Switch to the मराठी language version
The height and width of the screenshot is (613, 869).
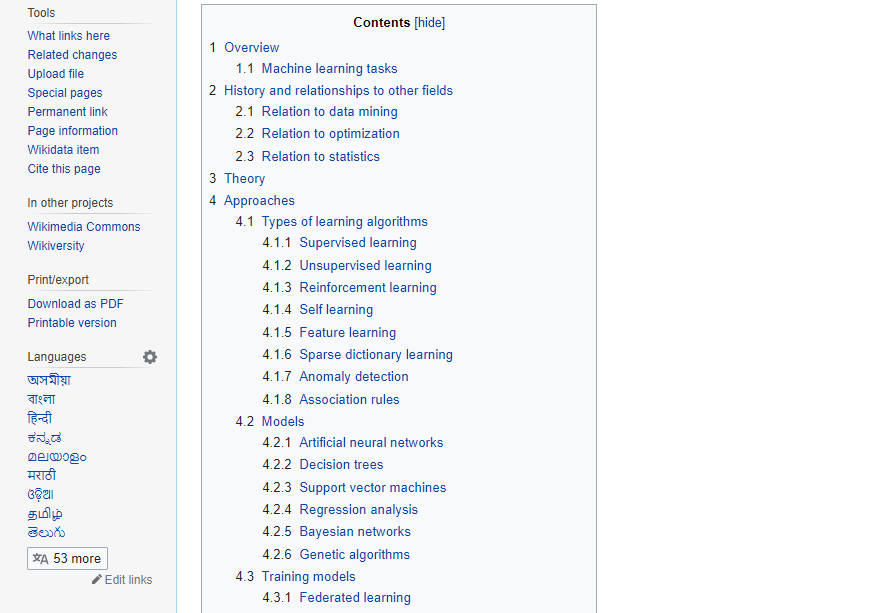(42, 476)
